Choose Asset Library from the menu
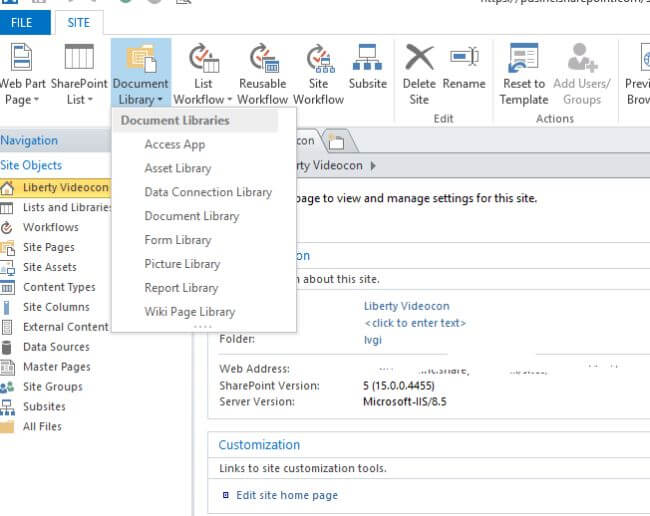This screenshot has height=516, width=650. pos(178,168)
